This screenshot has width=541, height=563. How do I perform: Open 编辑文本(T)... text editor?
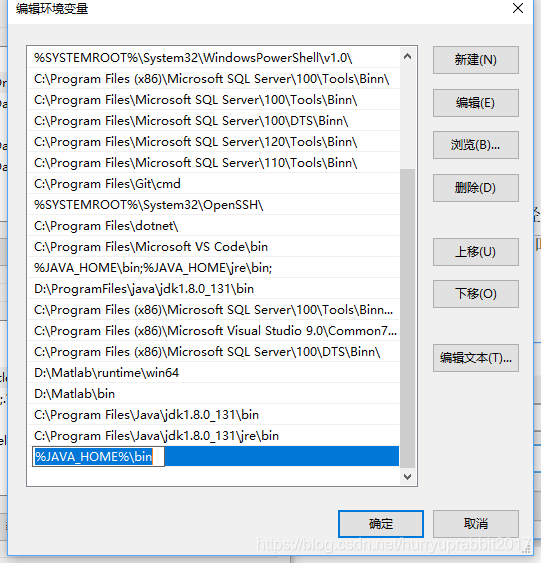476,358
